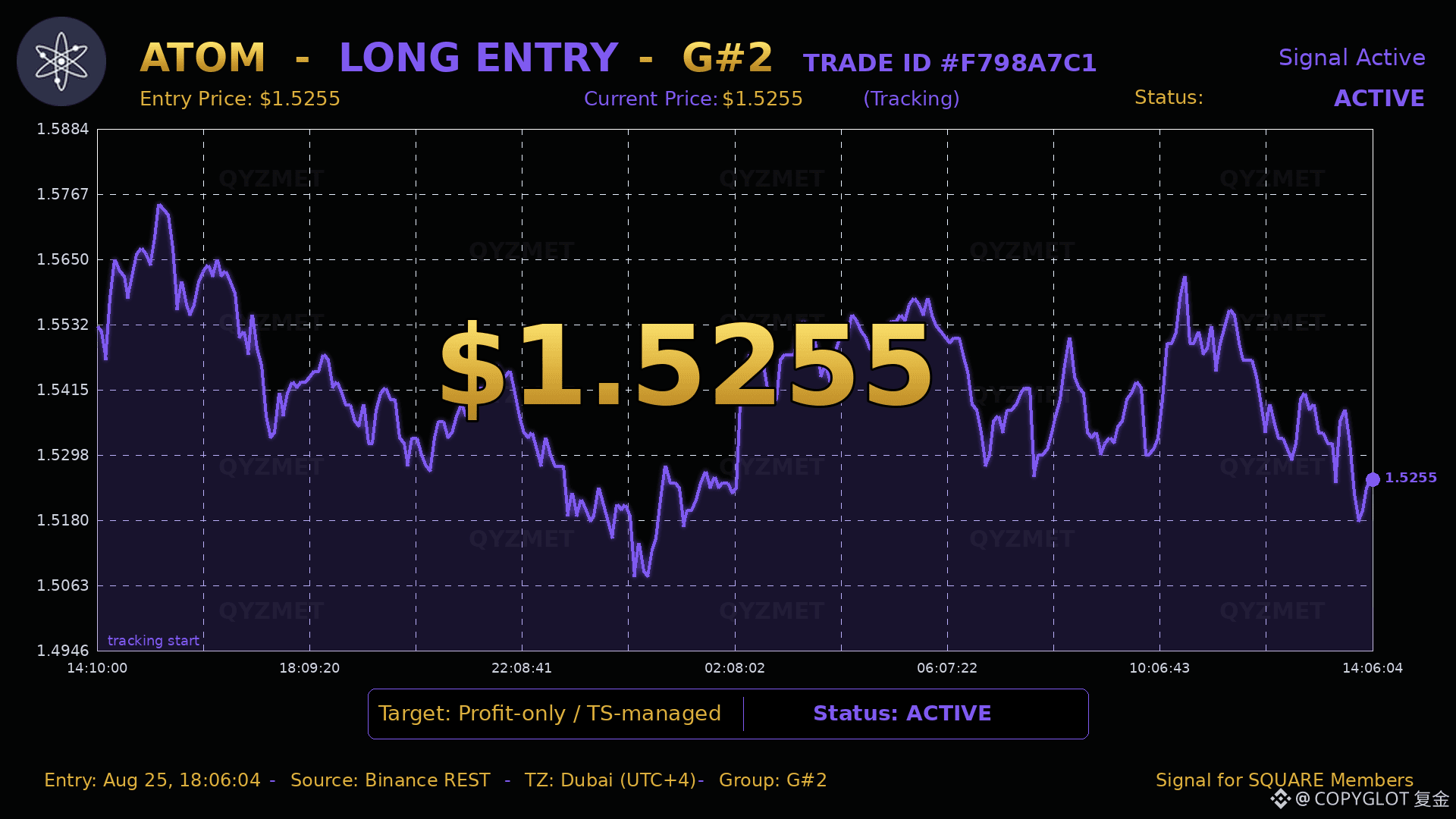
Task: Click the 02:08:02 time axis label
Action: click(x=735, y=668)
